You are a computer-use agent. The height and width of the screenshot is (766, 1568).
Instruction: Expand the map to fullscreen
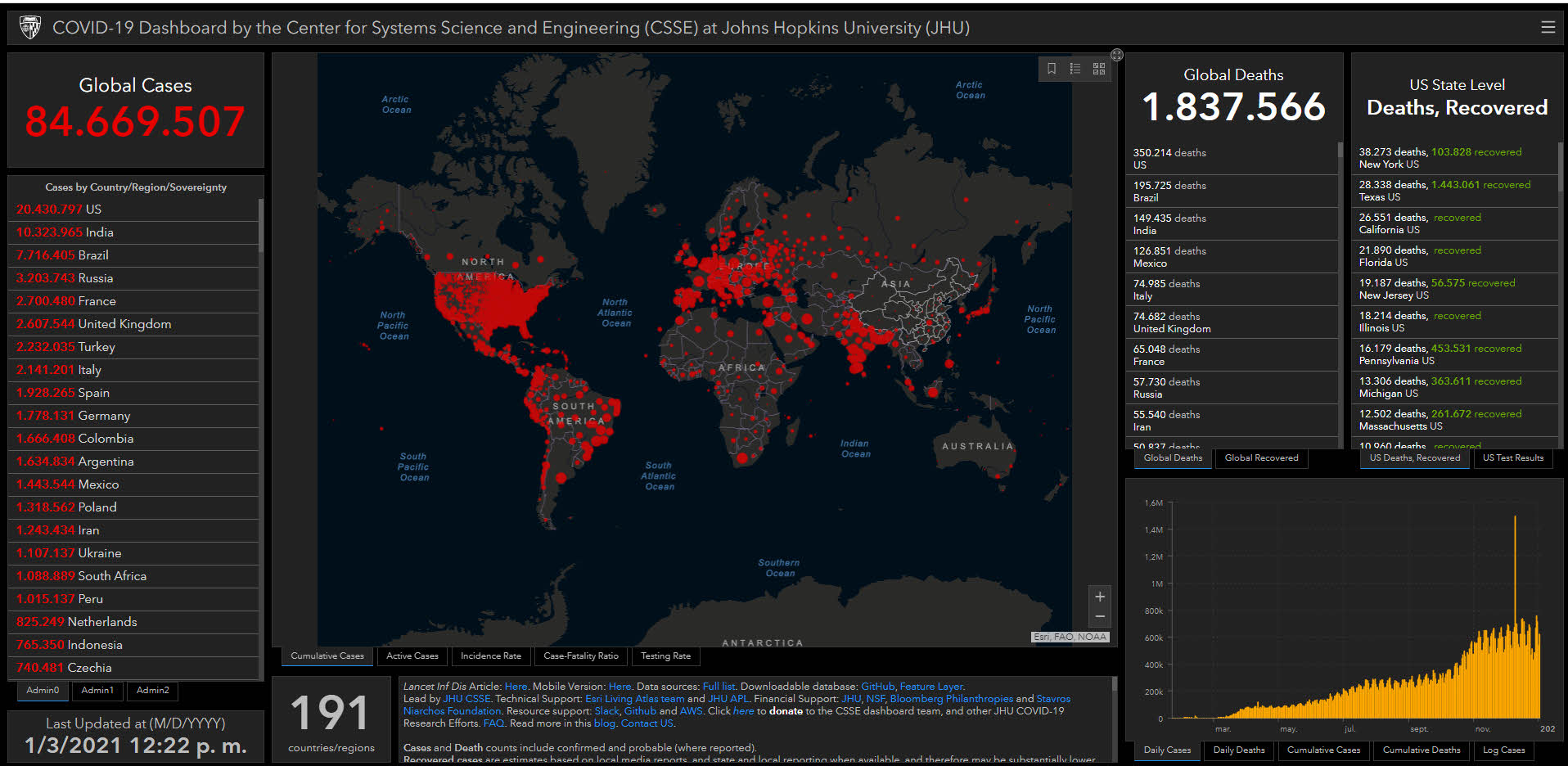coord(1117,55)
